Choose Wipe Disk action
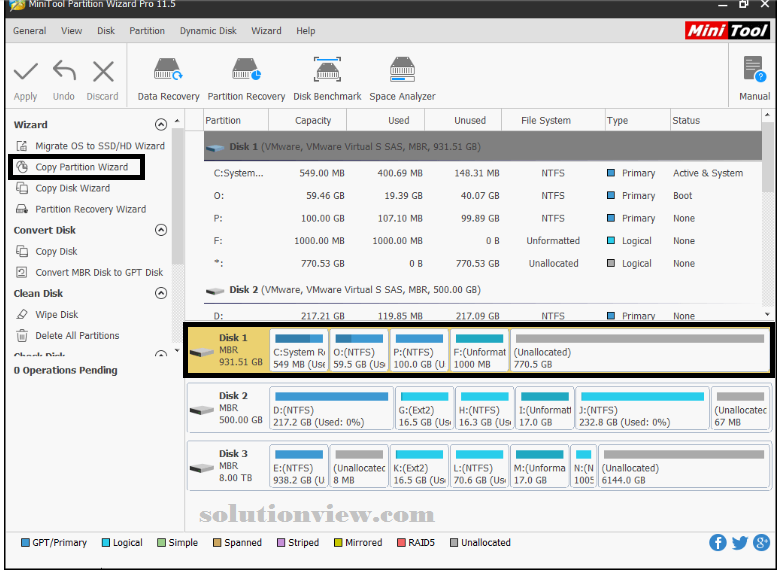777x570 pixels. pos(56,315)
